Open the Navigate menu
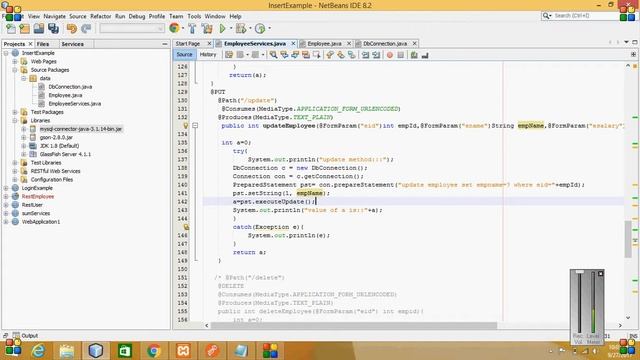 54,16
